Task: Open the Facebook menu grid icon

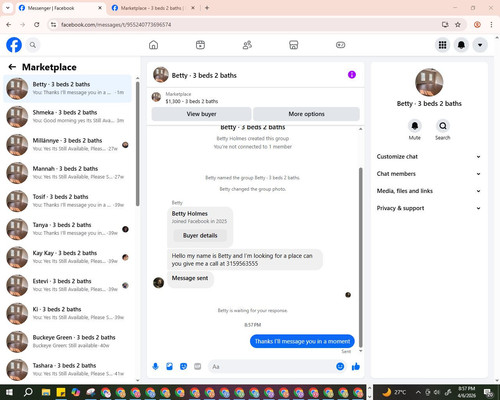Action: coord(442,45)
